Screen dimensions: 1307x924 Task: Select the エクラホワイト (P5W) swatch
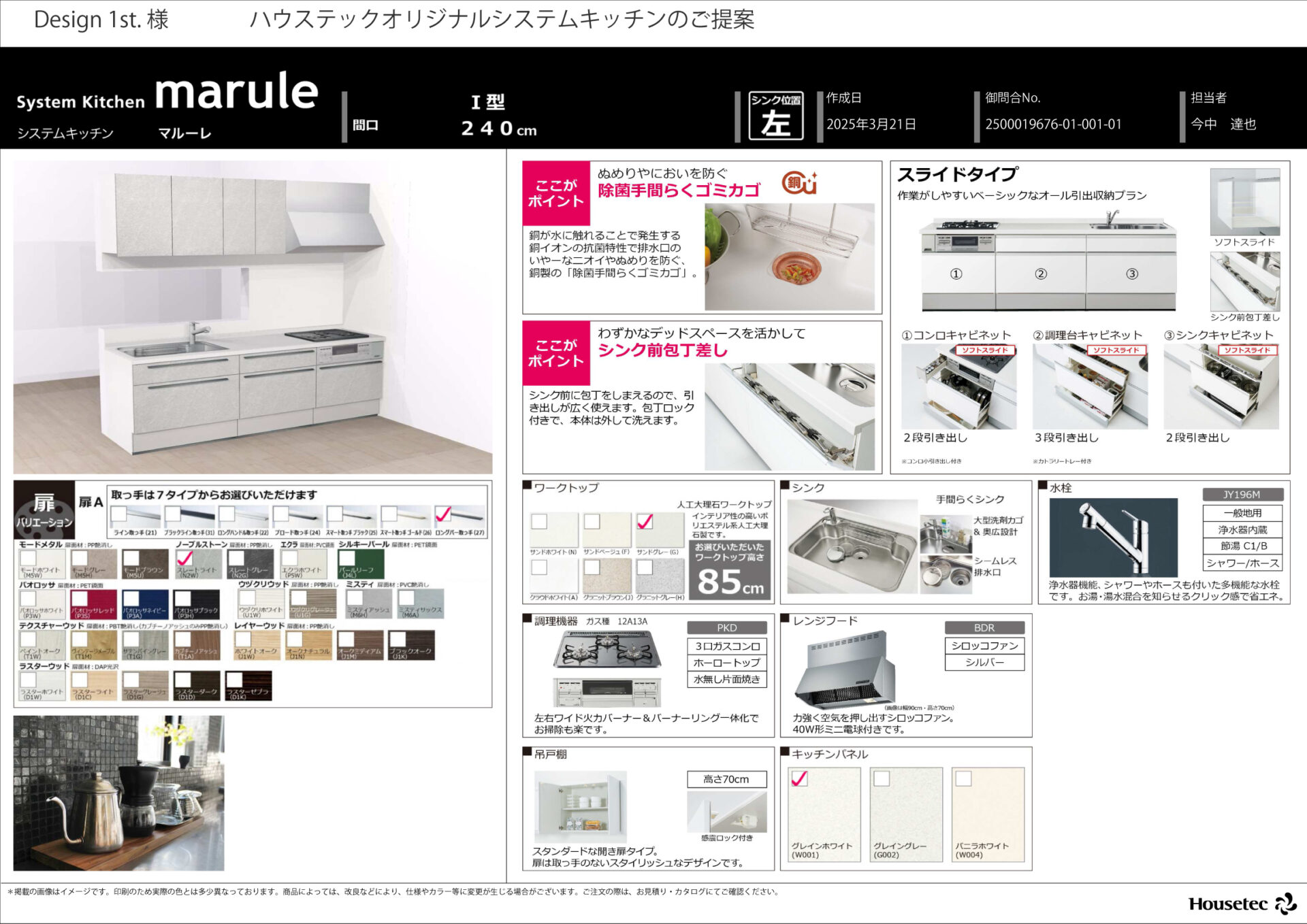tap(304, 564)
